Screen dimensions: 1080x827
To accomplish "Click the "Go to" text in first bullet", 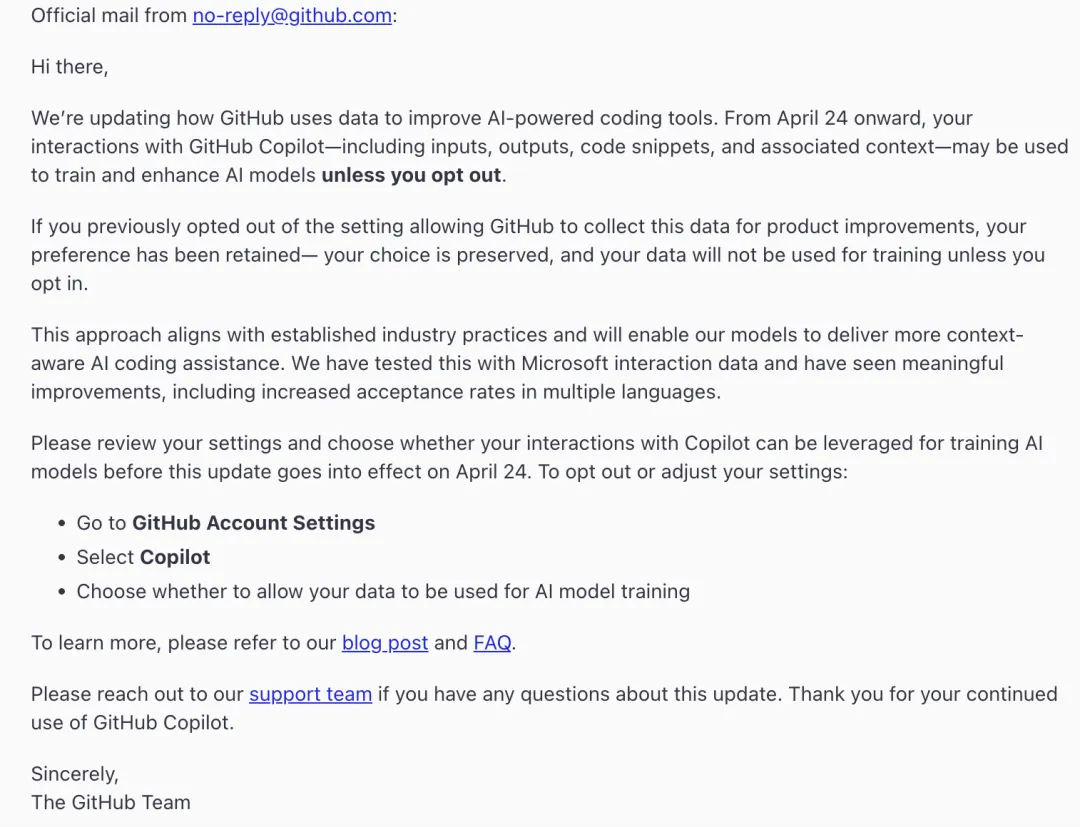I will (x=102, y=523).
